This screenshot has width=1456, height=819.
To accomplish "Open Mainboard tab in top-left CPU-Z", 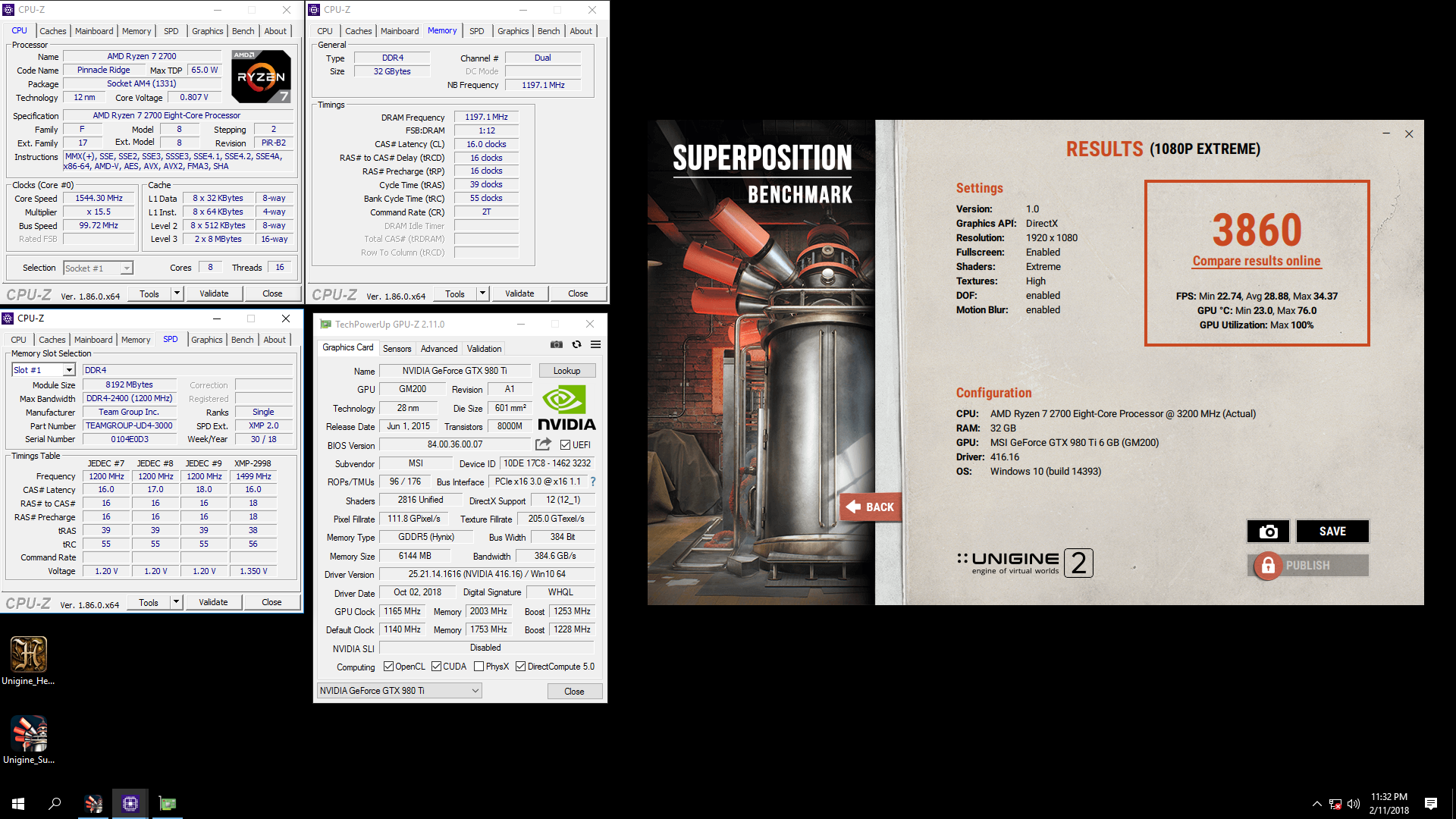I will coord(94,31).
